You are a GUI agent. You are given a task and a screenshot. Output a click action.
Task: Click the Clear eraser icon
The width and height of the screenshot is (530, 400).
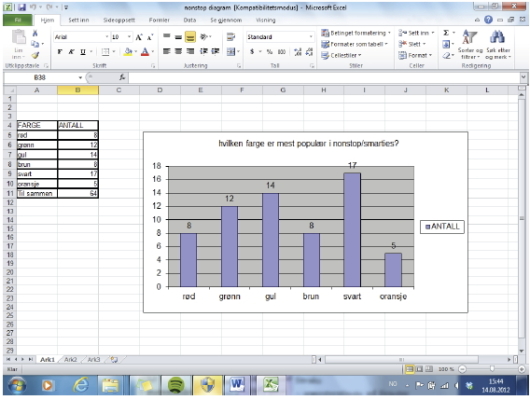[446, 55]
